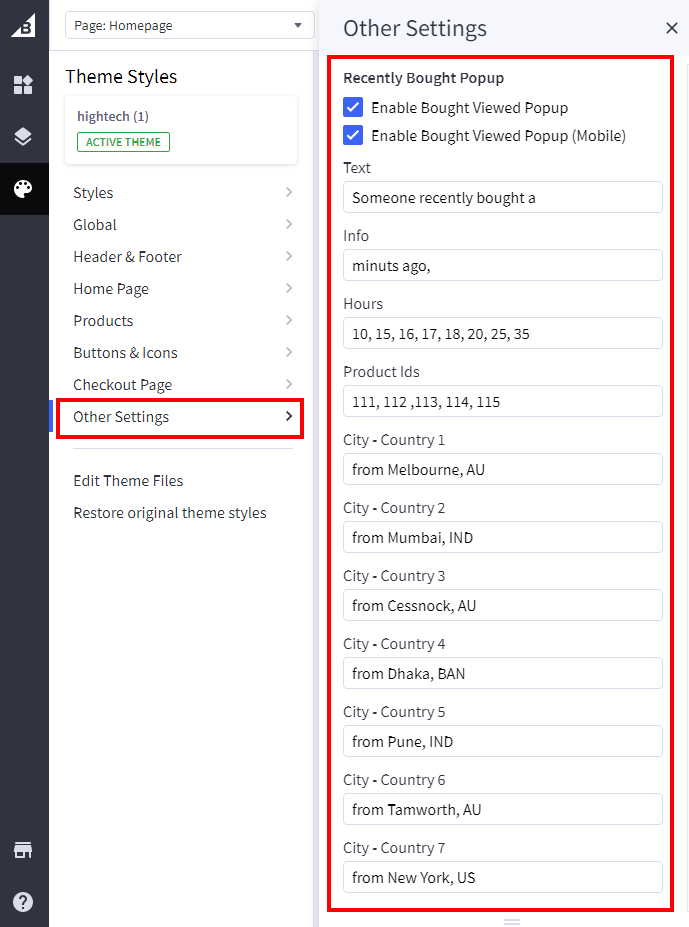Expand the Header & Footer section
The width and height of the screenshot is (689, 927).
[x=182, y=257]
